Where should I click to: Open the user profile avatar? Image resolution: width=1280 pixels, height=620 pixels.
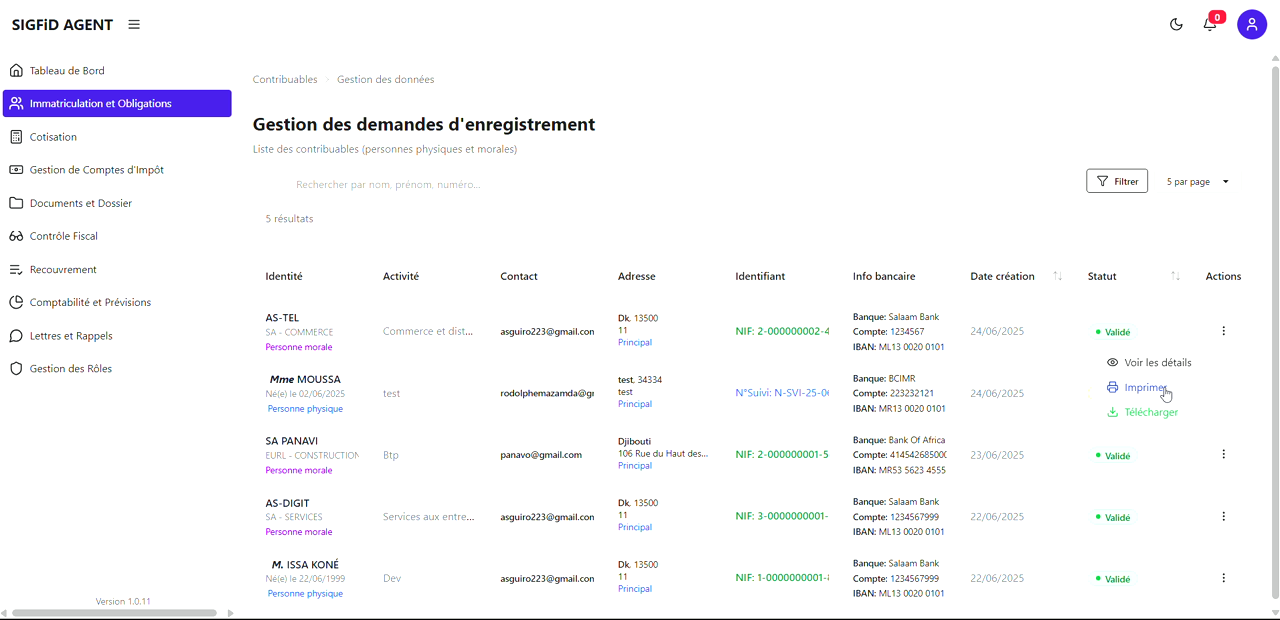point(1252,25)
